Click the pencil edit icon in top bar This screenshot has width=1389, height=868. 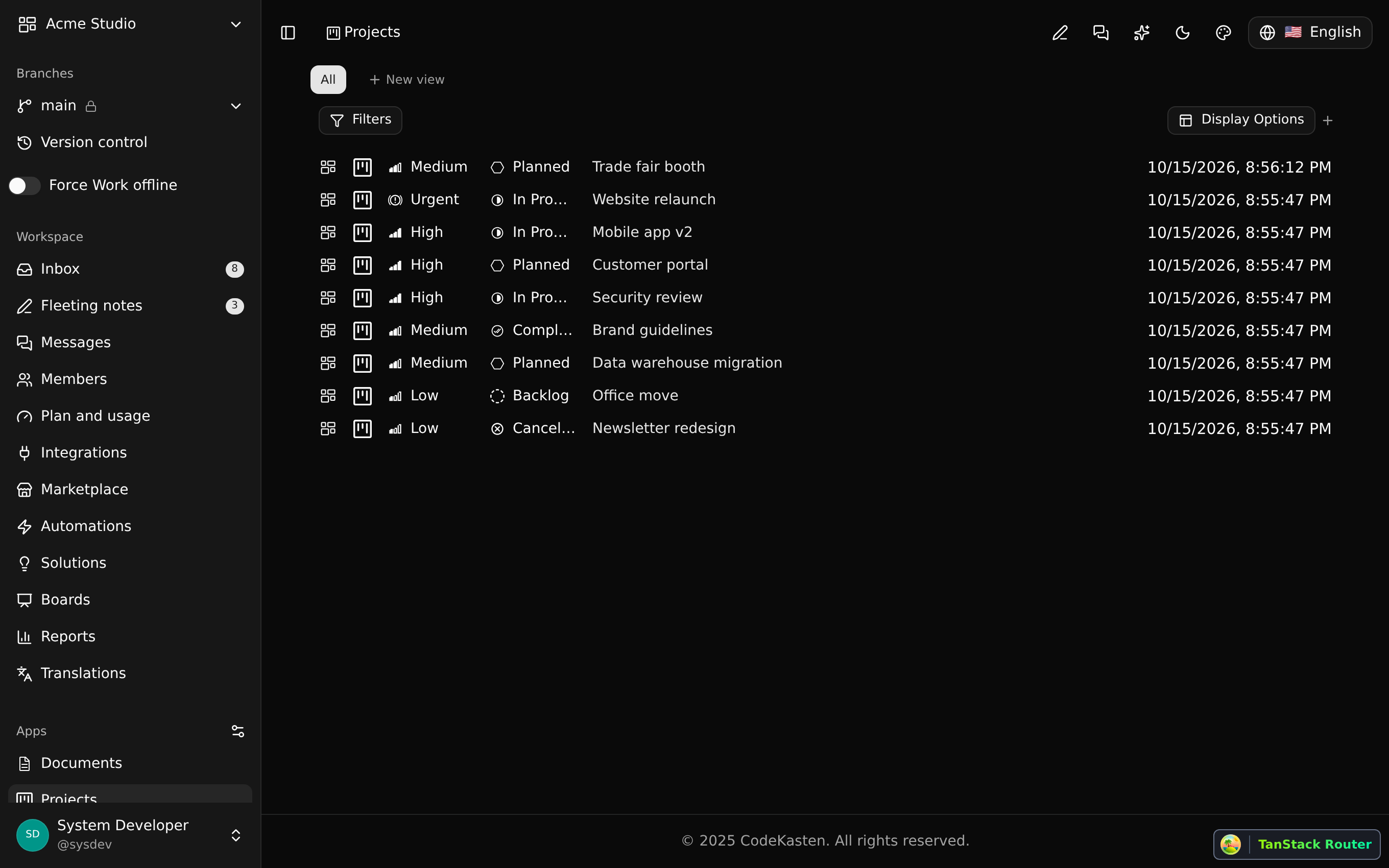coord(1060,33)
